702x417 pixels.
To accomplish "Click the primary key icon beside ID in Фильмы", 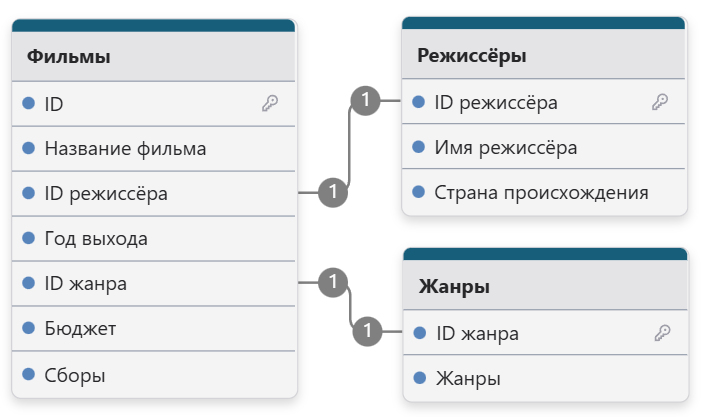I will (270, 103).
